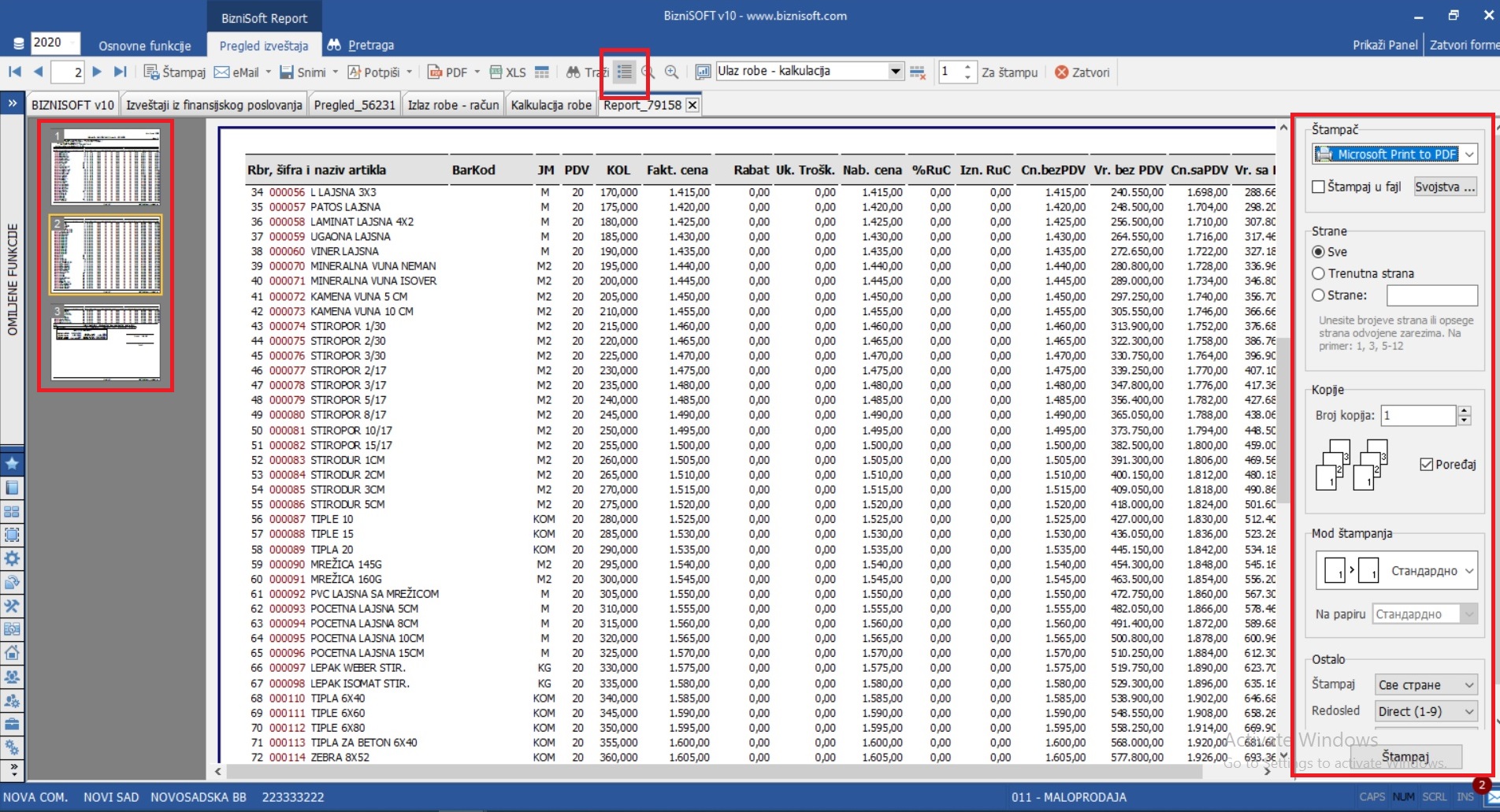1500x812 pixels.
Task: Switch to the BIZNISOFT v10 document tab
Action: tap(72, 105)
